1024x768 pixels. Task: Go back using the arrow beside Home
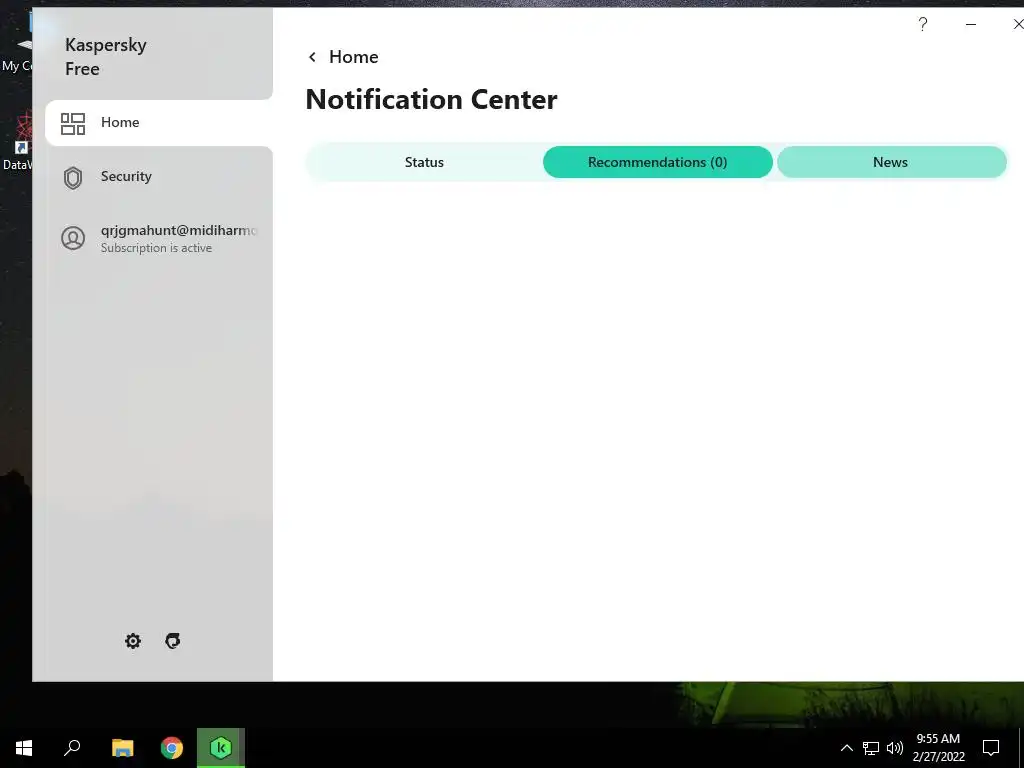[x=312, y=57]
